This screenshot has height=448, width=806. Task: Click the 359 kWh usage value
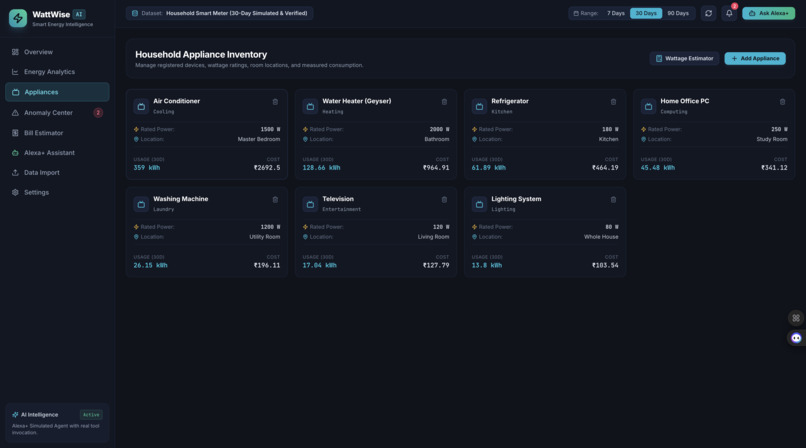[146, 167]
